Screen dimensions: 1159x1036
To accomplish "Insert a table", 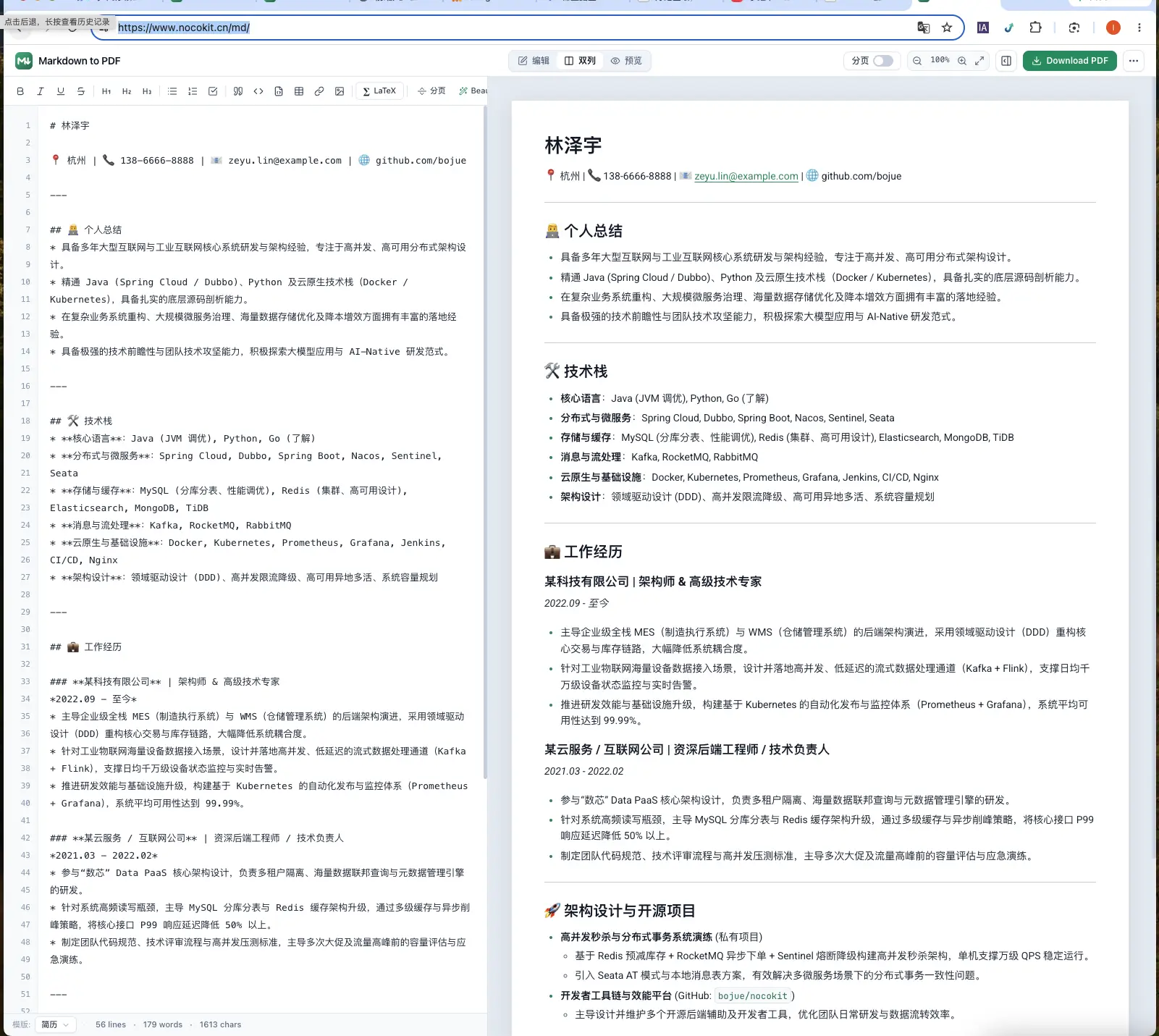I will (x=299, y=91).
